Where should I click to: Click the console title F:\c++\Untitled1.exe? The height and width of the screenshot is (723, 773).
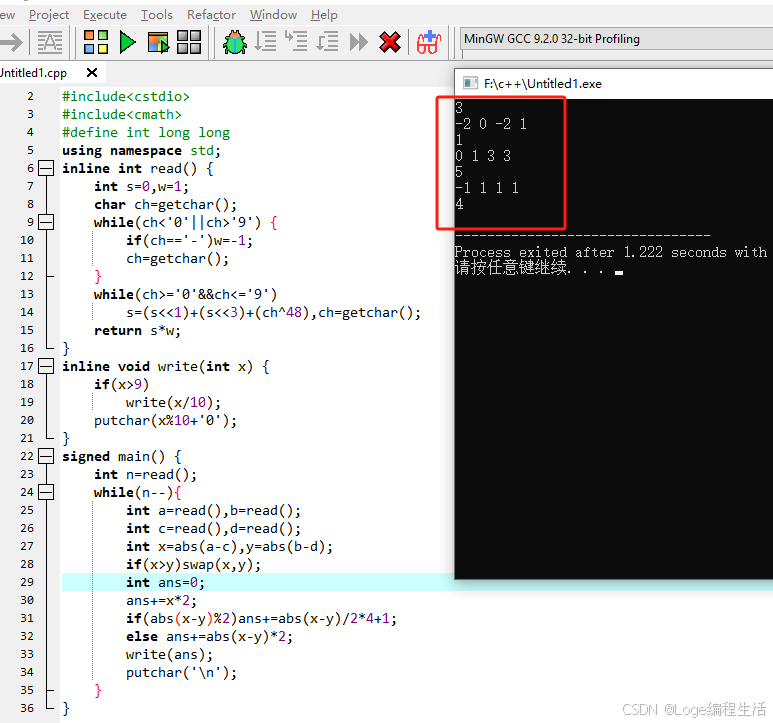click(542, 84)
